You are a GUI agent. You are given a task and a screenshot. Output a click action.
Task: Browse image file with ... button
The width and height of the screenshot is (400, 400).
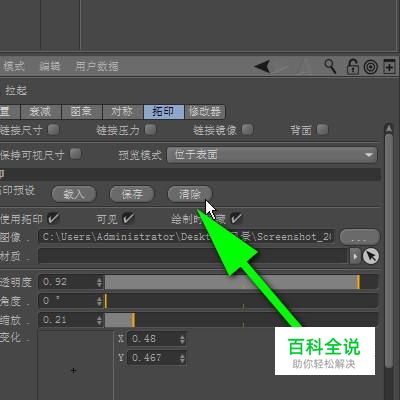coord(360,237)
